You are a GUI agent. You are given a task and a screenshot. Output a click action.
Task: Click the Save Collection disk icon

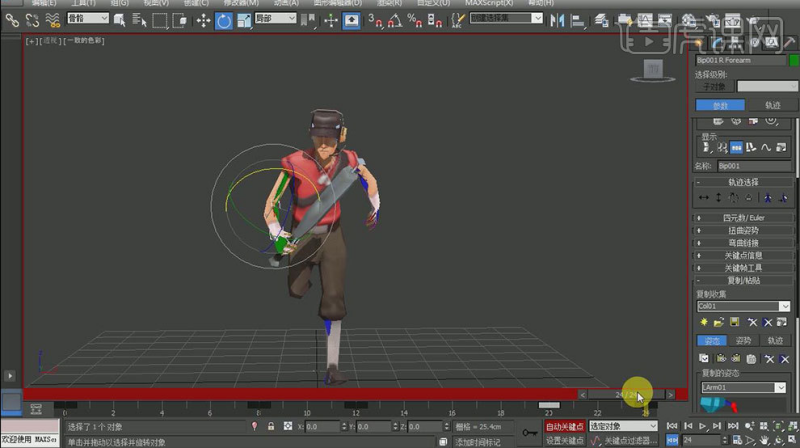(x=734, y=322)
